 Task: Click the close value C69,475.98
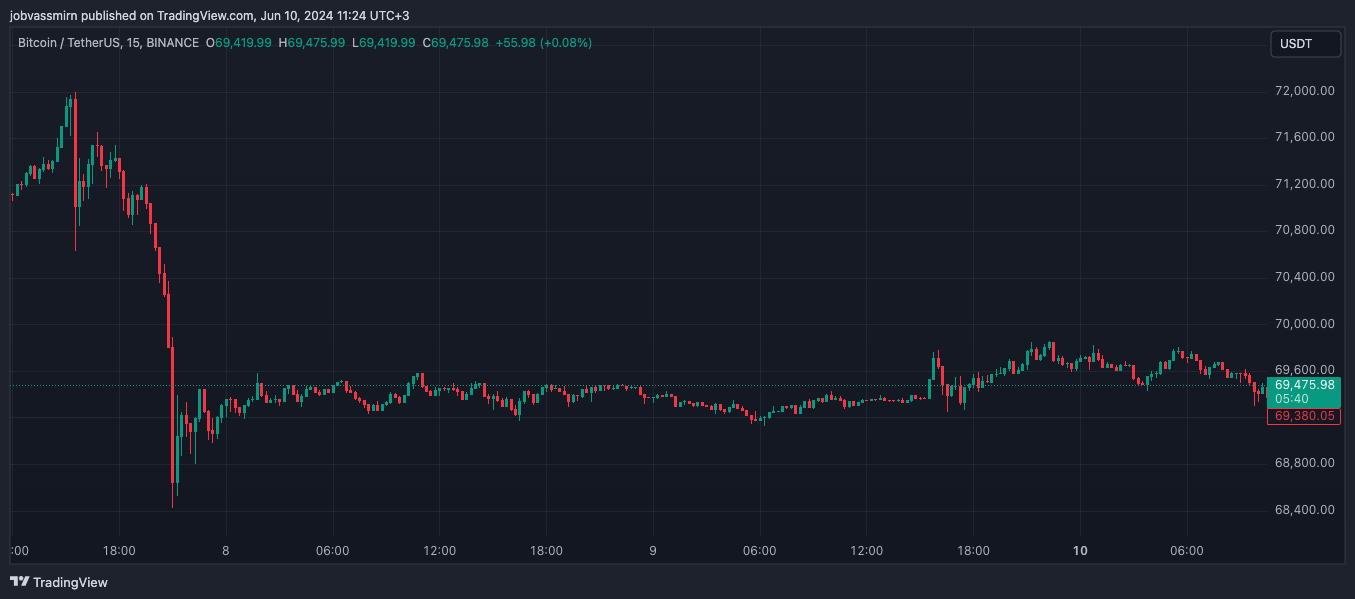coord(456,43)
